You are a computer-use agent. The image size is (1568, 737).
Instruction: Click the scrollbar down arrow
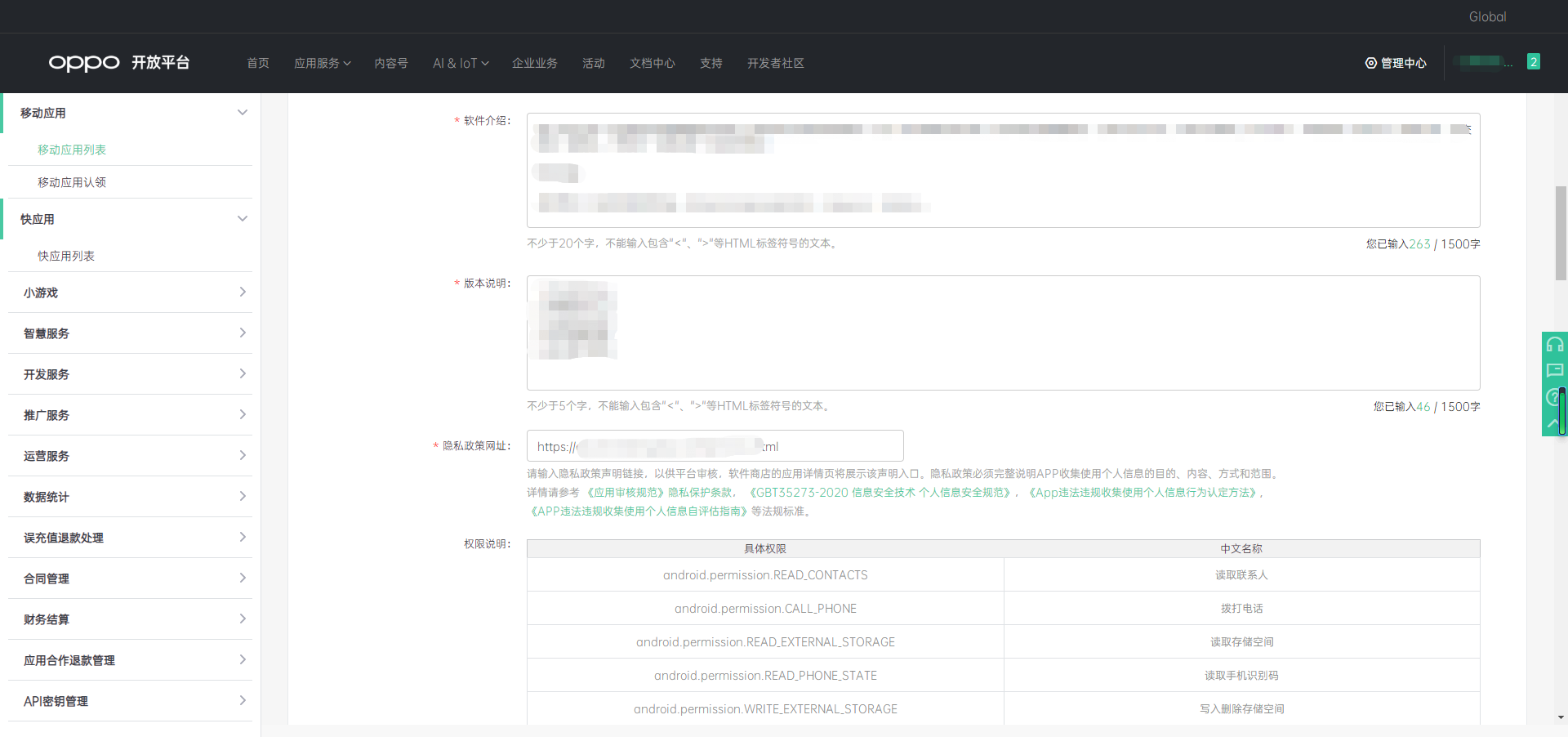[x=1561, y=717]
